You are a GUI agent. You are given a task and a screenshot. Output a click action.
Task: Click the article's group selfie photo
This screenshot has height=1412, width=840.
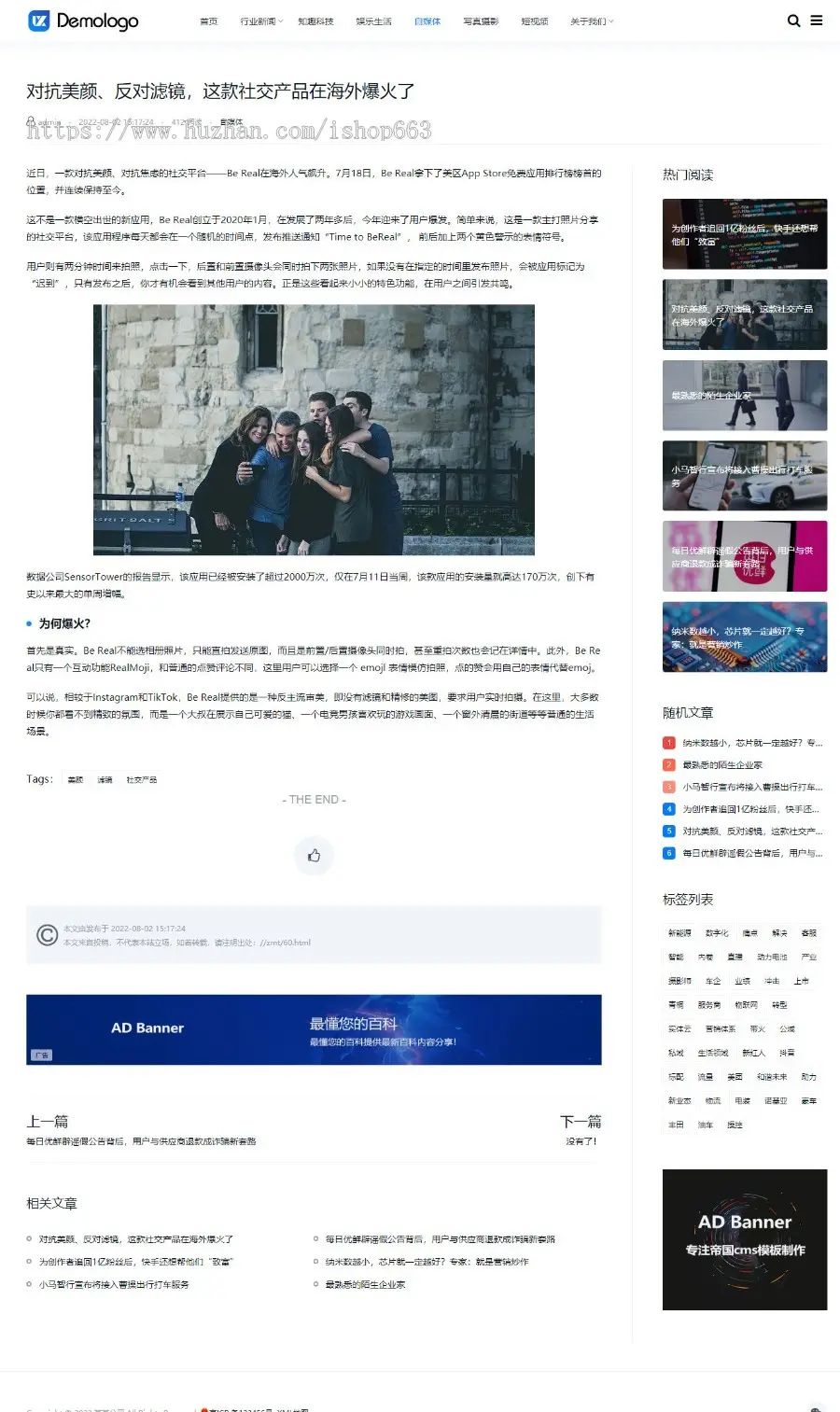314,429
